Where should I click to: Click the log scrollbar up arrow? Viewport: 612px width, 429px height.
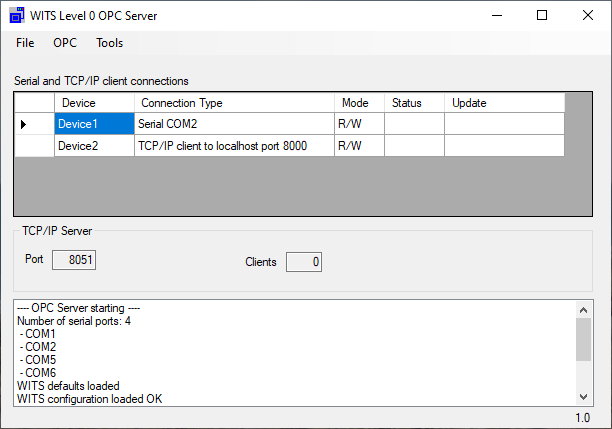[584, 310]
